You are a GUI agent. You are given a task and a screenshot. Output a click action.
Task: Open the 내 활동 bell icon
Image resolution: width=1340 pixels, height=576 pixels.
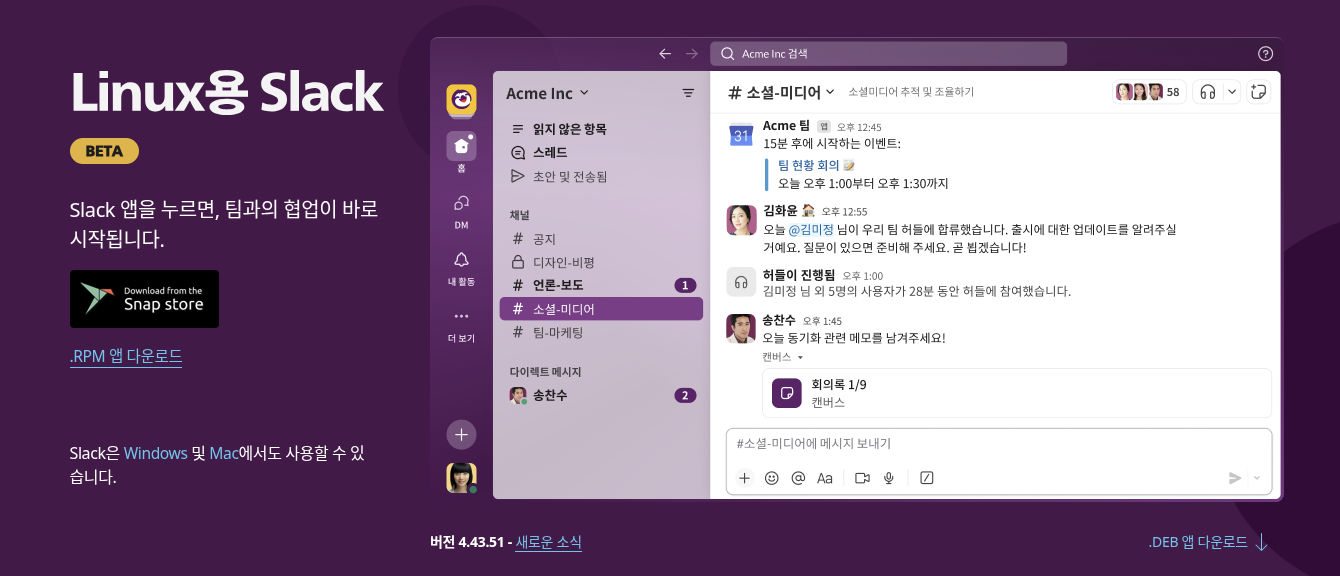461,259
